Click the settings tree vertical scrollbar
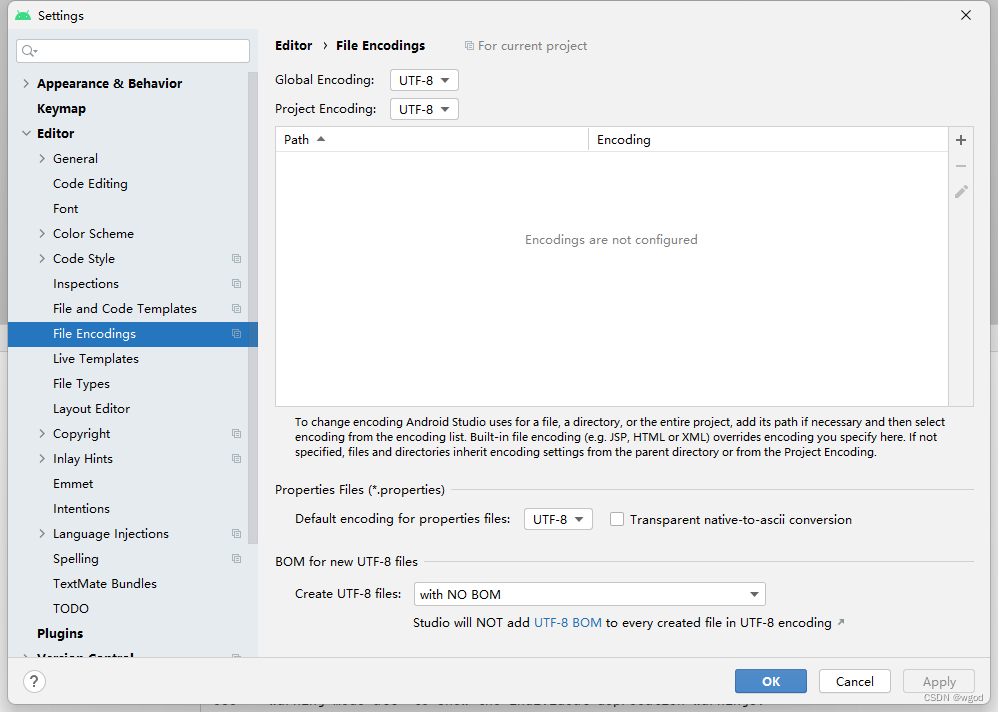Screen dimensions: 998x712 coord(253,307)
